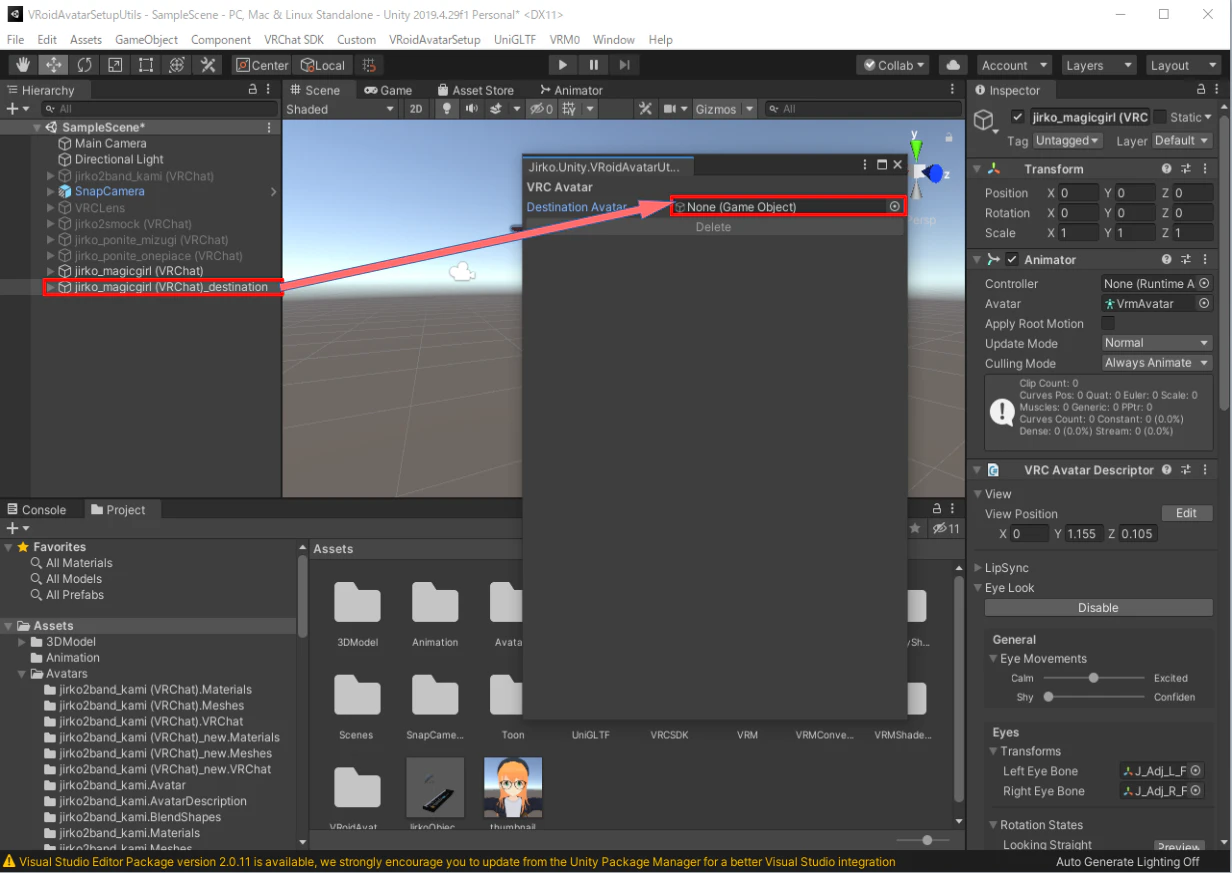Click the Play button
The height and width of the screenshot is (873, 1232).
tap(563, 65)
